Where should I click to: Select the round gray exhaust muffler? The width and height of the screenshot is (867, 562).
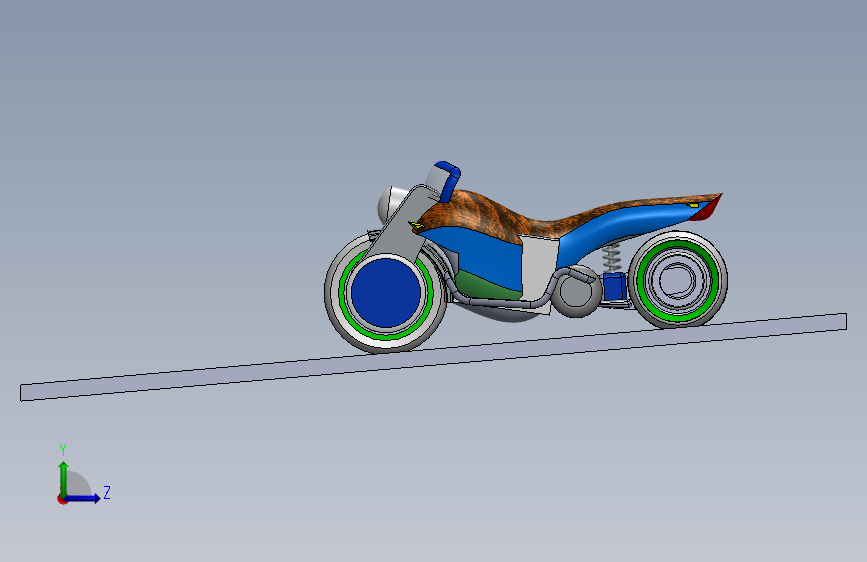pos(576,292)
